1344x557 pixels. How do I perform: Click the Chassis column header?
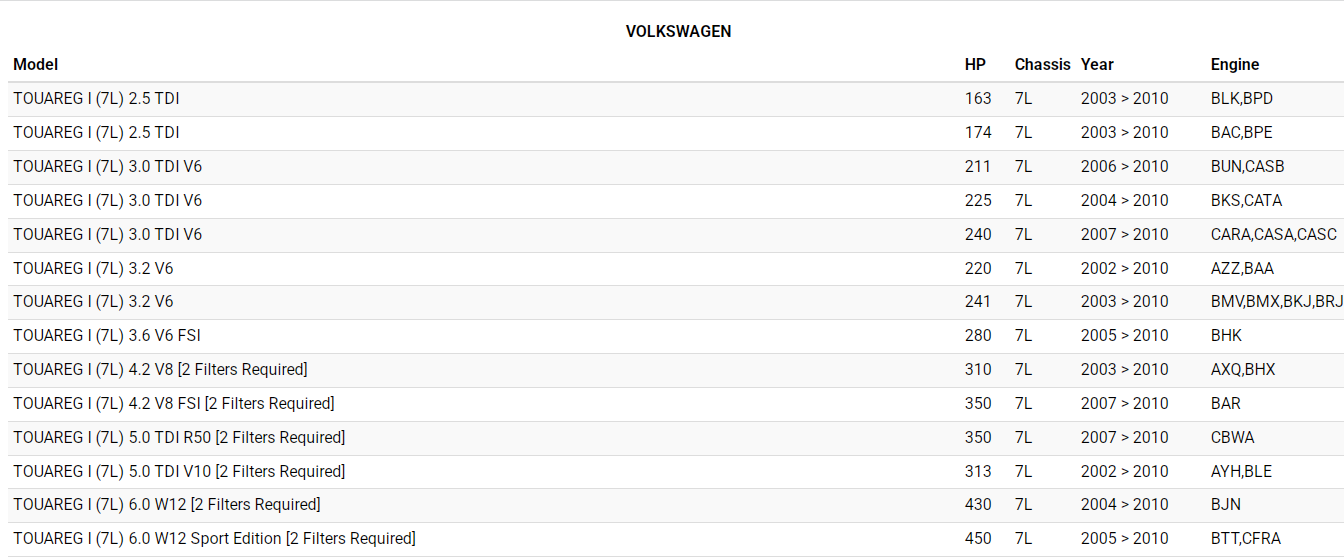[x=1042, y=64]
